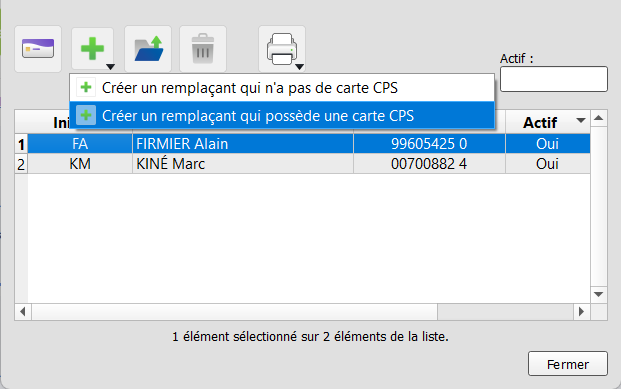Expand the add button dropdown arrow
The image size is (621, 389).
tap(110, 67)
